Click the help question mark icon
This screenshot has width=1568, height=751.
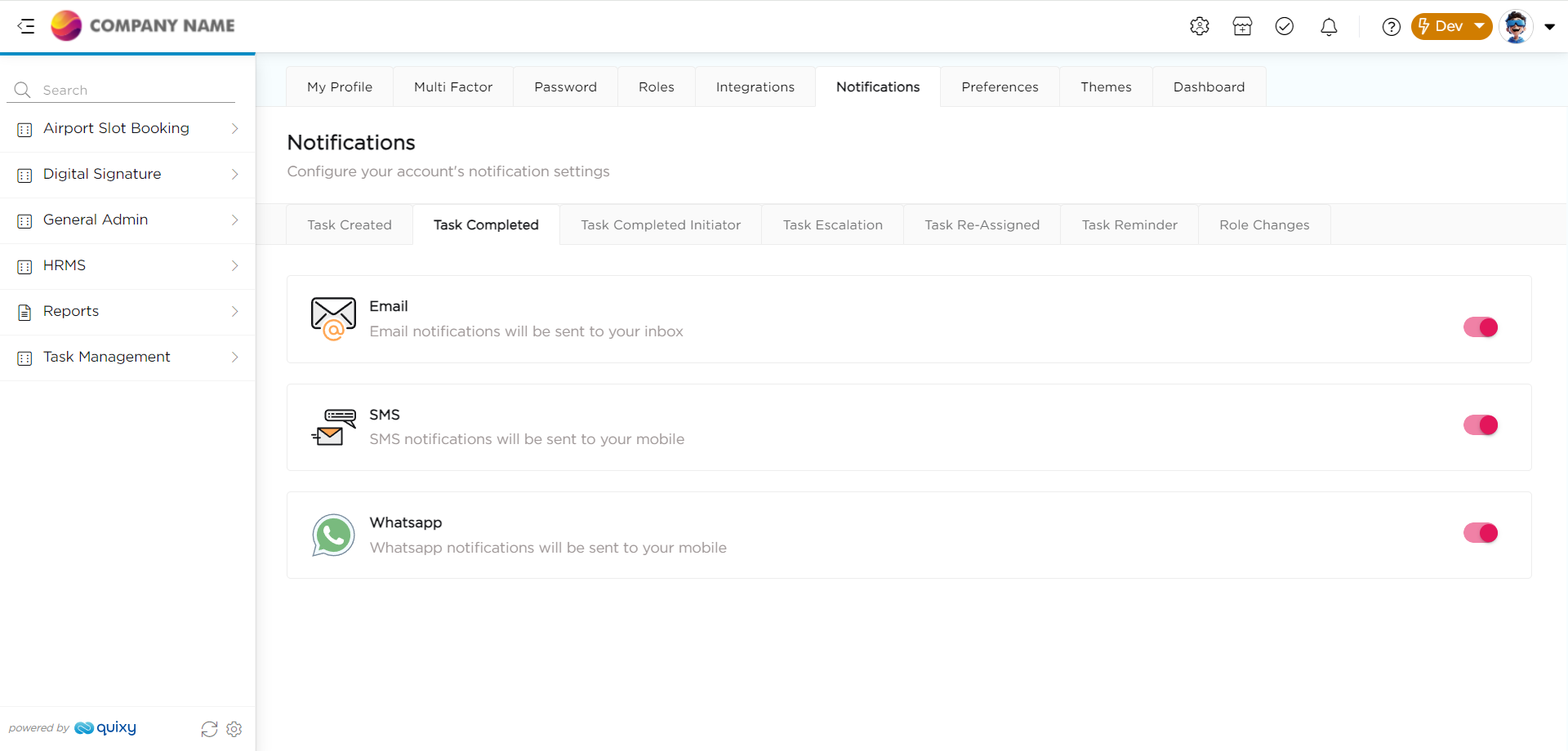coord(1391,27)
